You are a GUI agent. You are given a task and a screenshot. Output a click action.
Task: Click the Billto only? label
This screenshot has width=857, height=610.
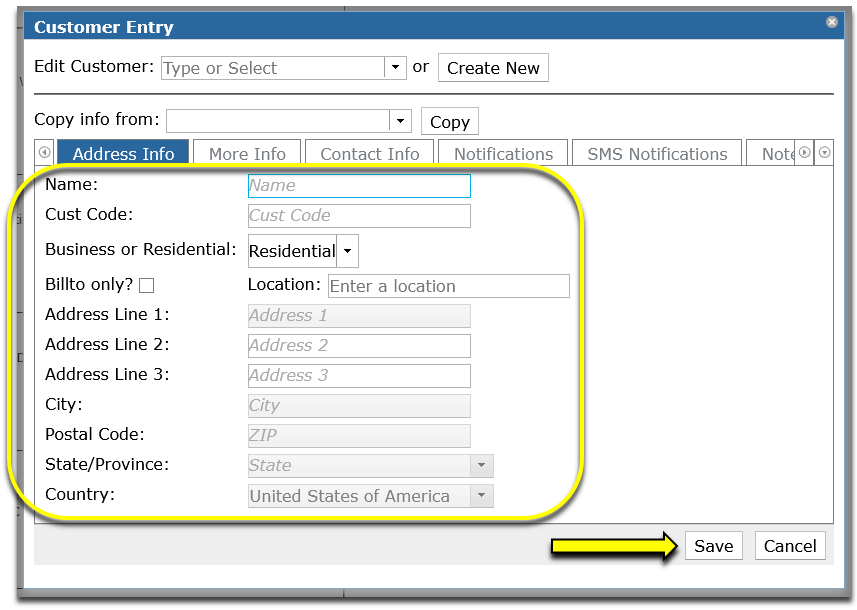click(x=89, y=285)
